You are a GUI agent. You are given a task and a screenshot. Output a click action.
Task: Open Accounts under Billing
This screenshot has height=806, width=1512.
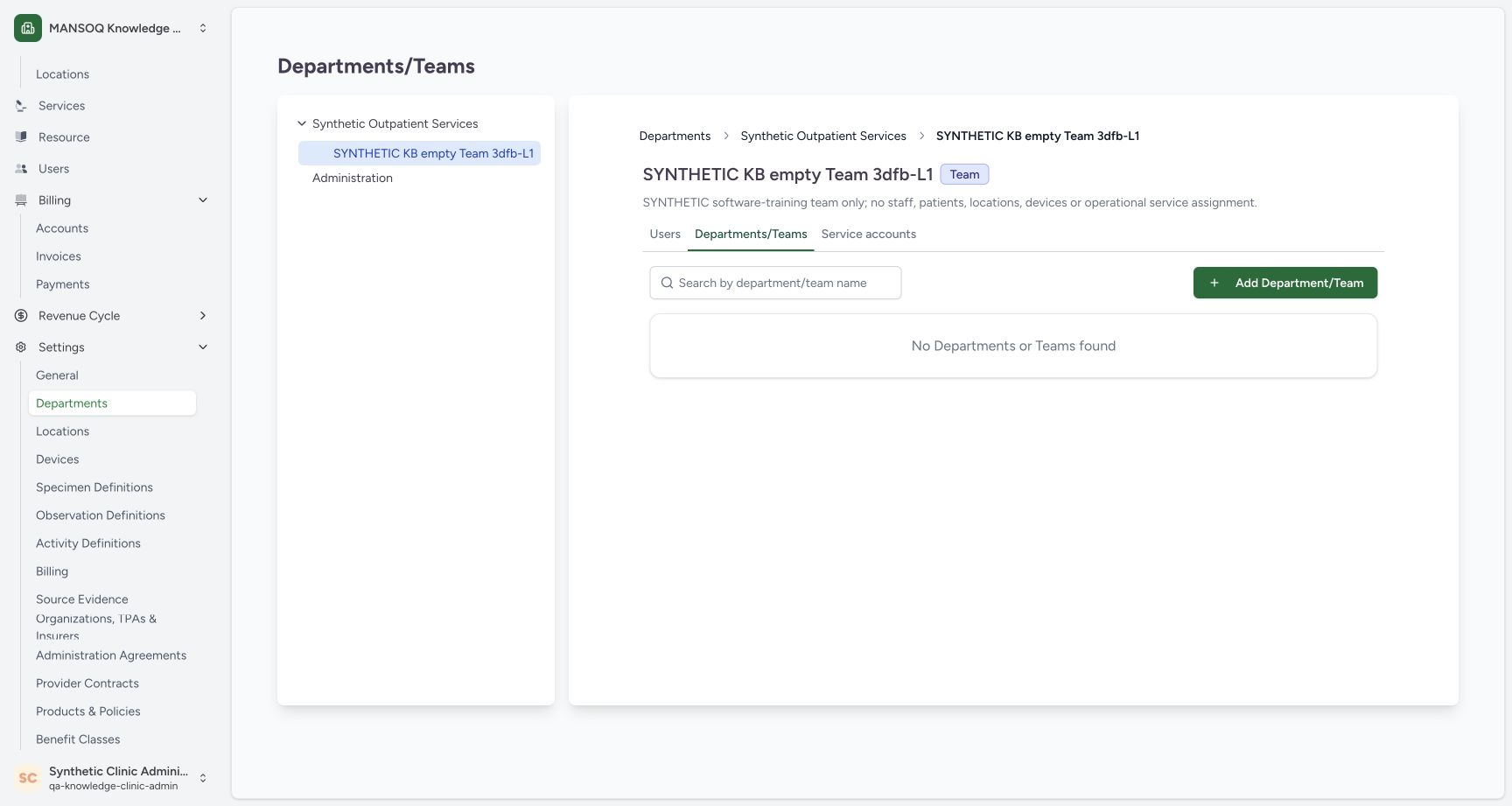click(x=62, y=228)
